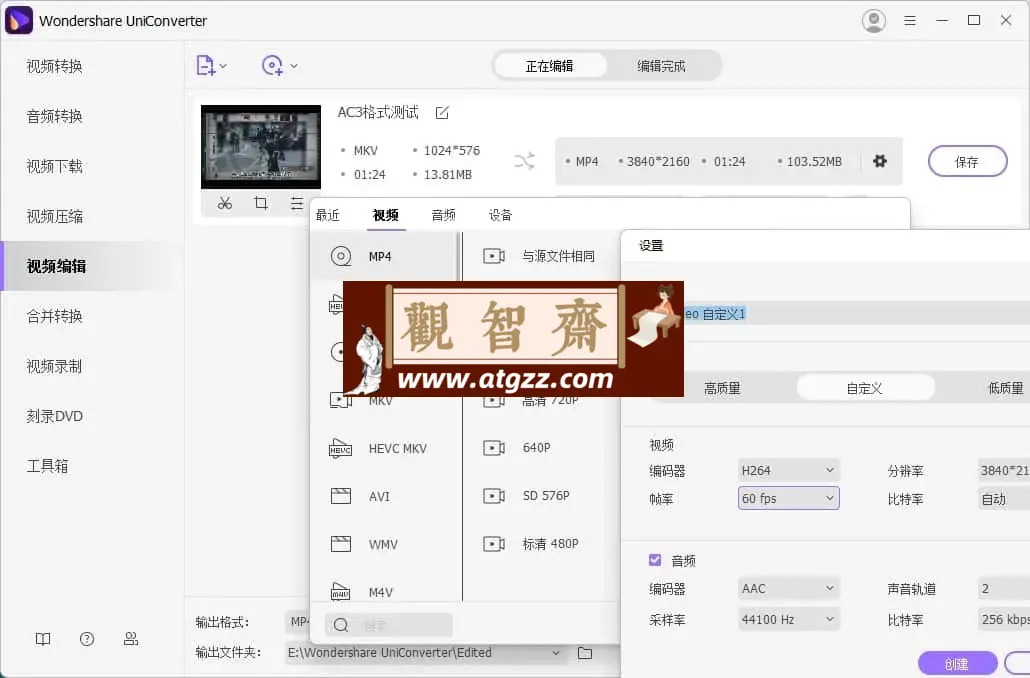
Task: Select 低质量 quality option
Action: click(1006, 388)
